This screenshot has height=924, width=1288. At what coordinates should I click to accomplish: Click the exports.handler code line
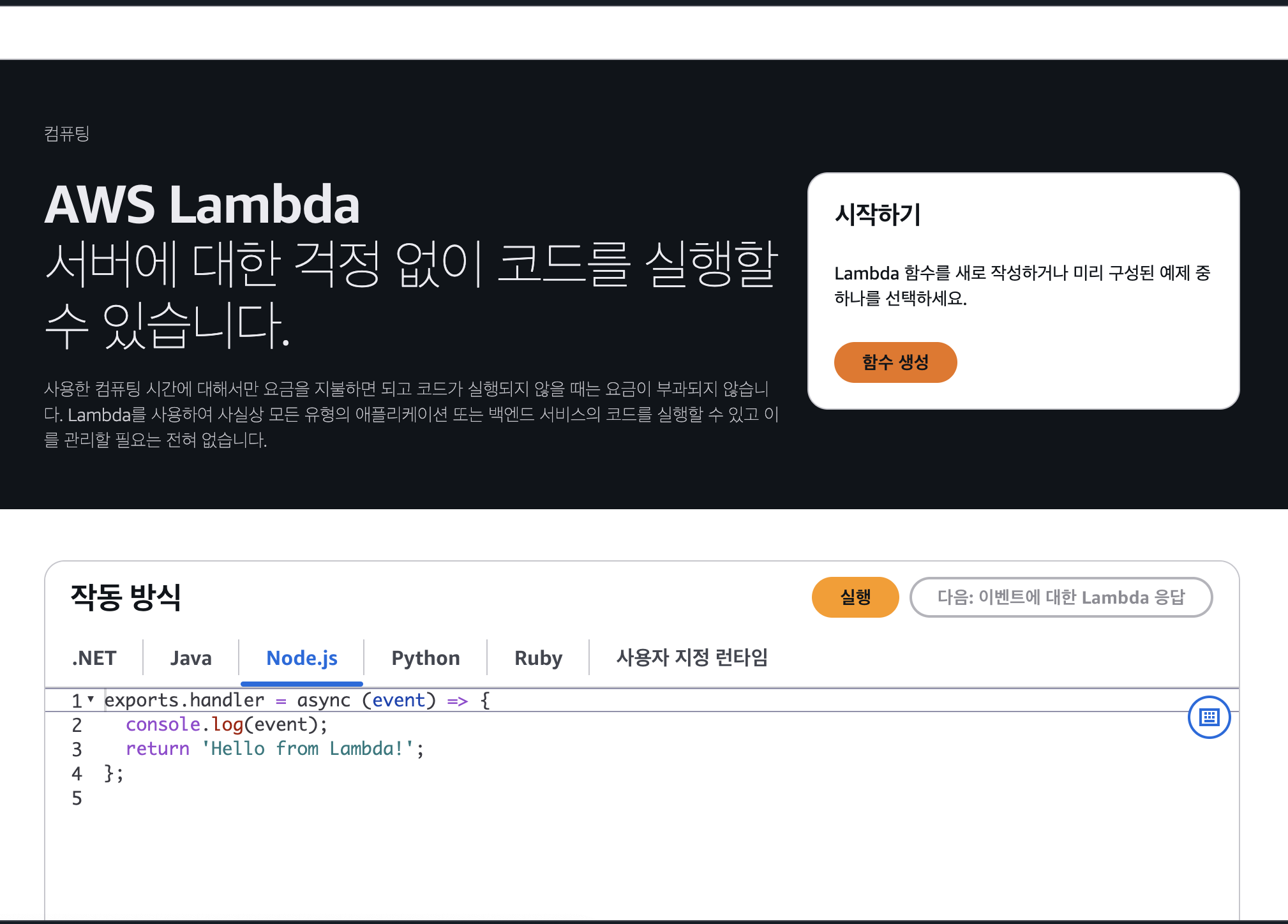tap(297, 700)
